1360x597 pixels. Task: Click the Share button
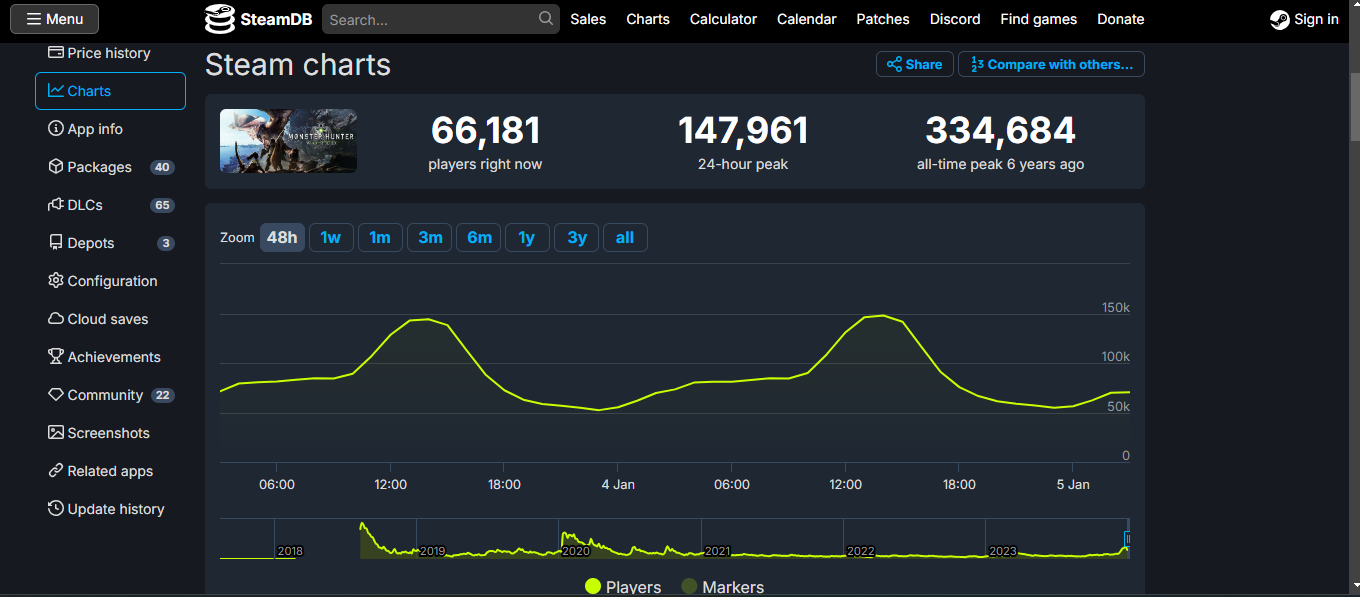click(914, 65)
